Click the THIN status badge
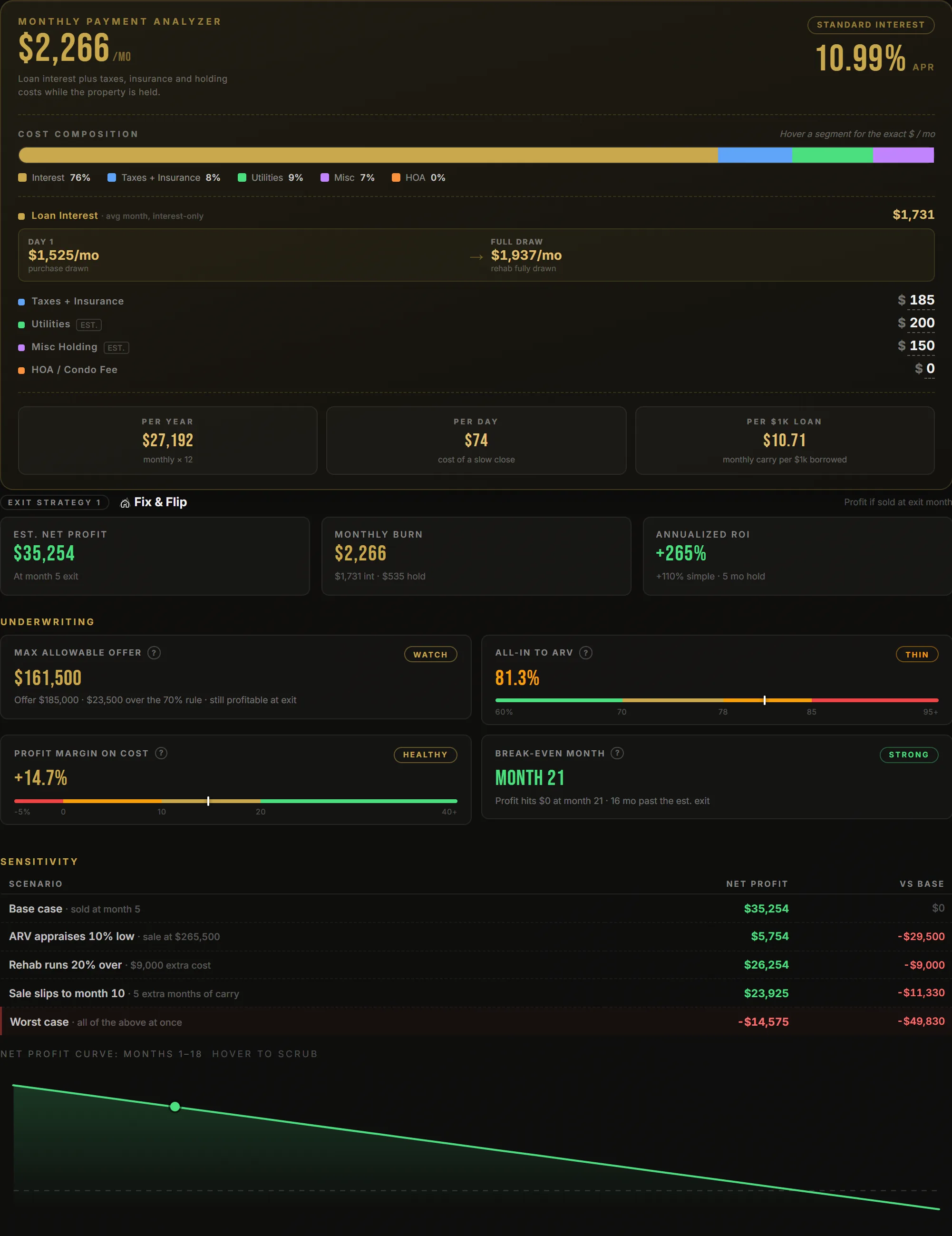 (917, 654)
